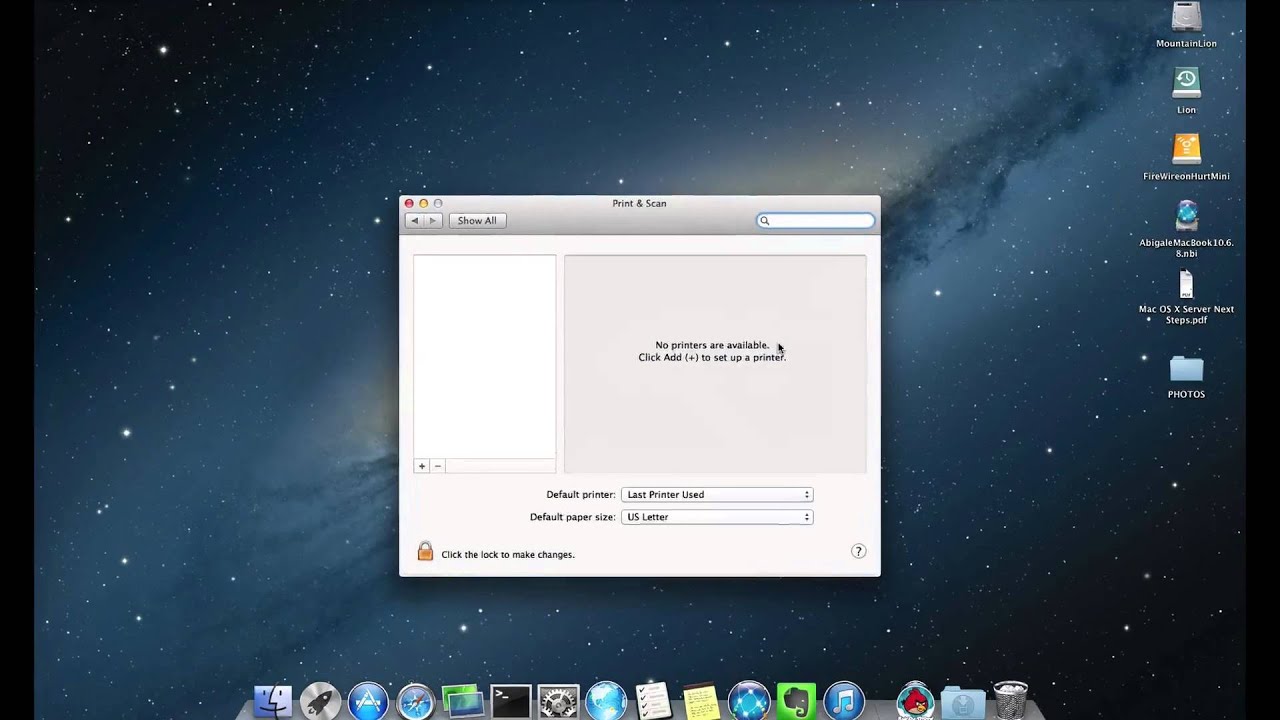Open Launchpad rocket icon in dock
Viewport: 1280px width, 720px height.
tap(320, 701)
